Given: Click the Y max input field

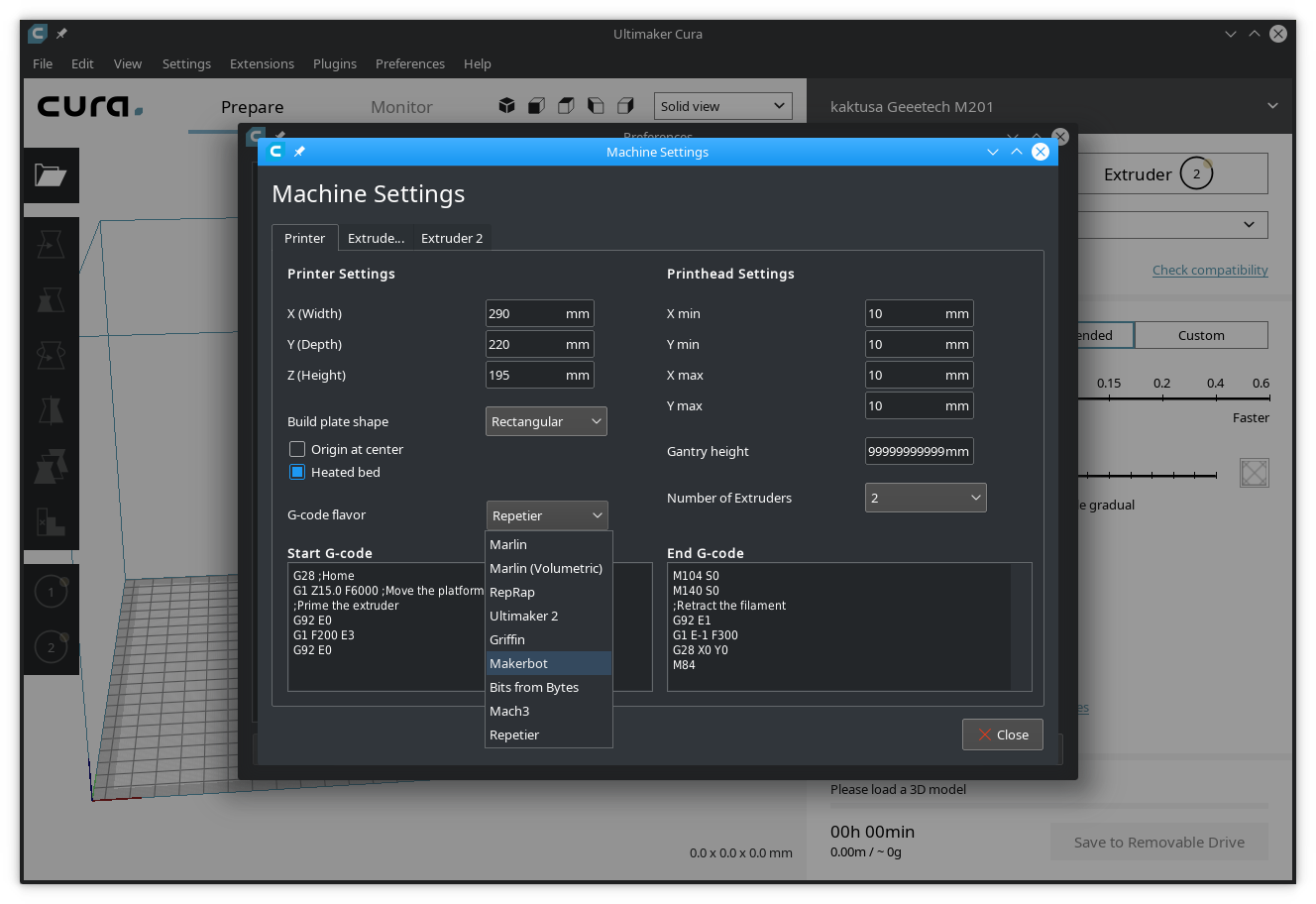Looking at the screenshot, I should pyautogui.click(x=920, y=405).
